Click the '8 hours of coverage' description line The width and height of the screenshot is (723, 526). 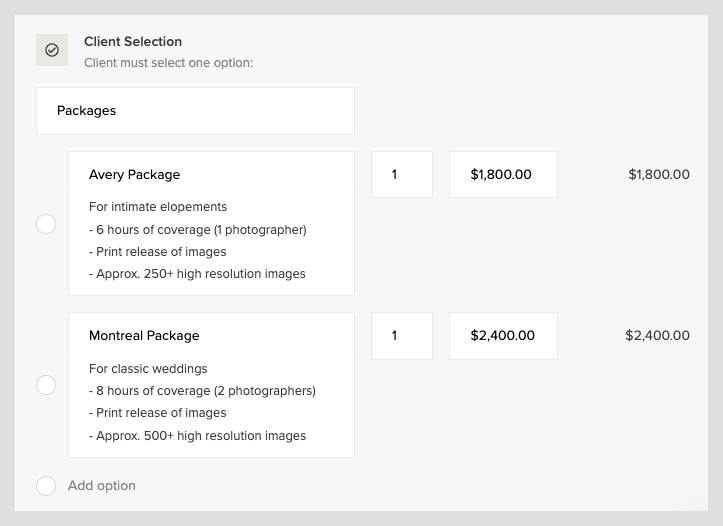(202, 391)
